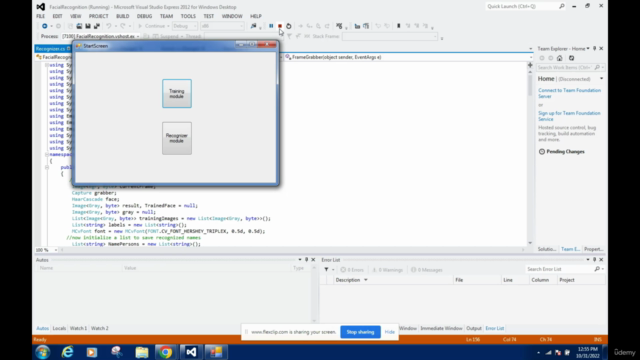Viewport: 640px width, 360px height.
Task: Click the Navigate Backward toolbar icon
Action: click(44, 26)
